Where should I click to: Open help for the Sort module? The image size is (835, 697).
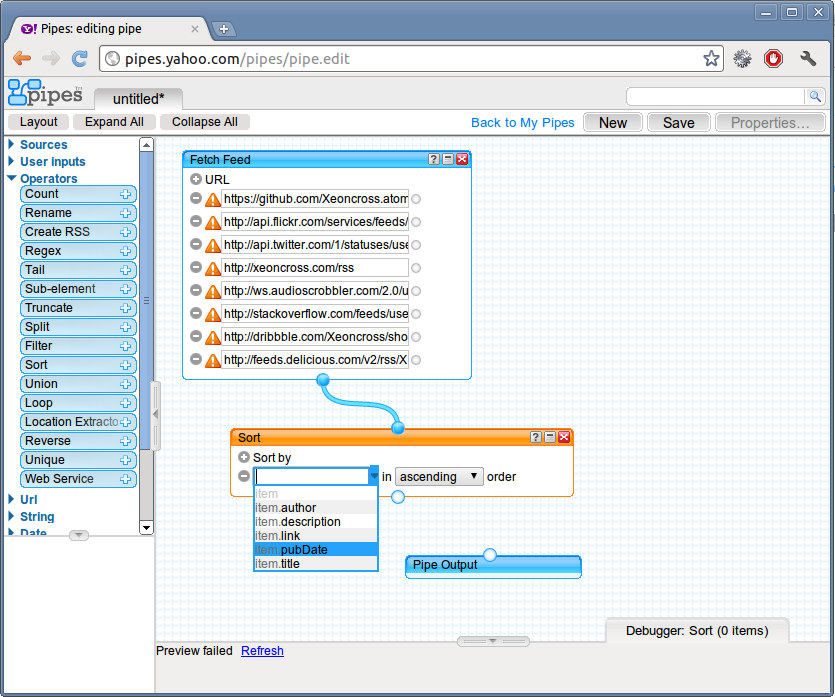pos(536,437)
